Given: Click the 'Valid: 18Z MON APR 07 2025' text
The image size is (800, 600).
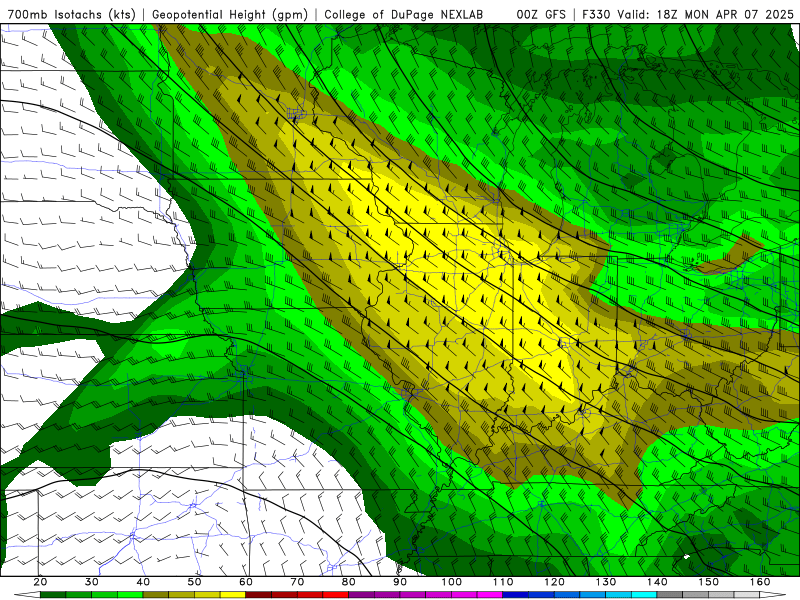Looking at the screenshot, I should point(706,14).
